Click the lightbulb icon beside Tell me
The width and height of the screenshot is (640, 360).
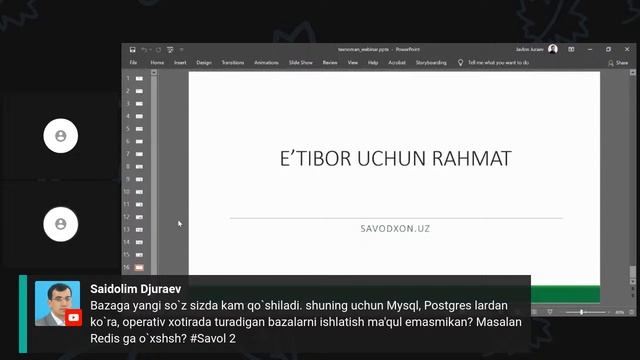pos(460,62)
